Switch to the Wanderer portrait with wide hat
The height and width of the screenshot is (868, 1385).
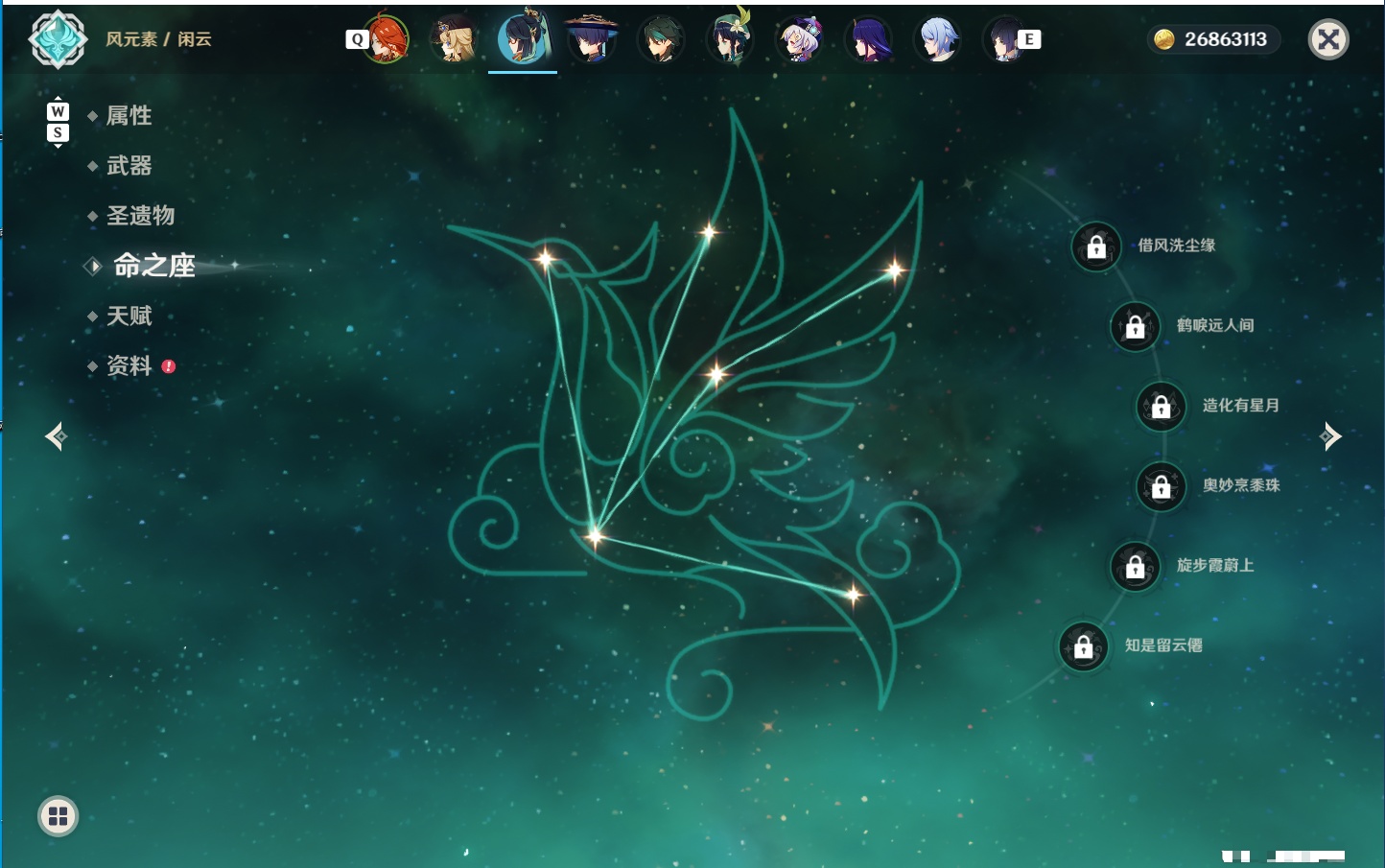(592, 39)
